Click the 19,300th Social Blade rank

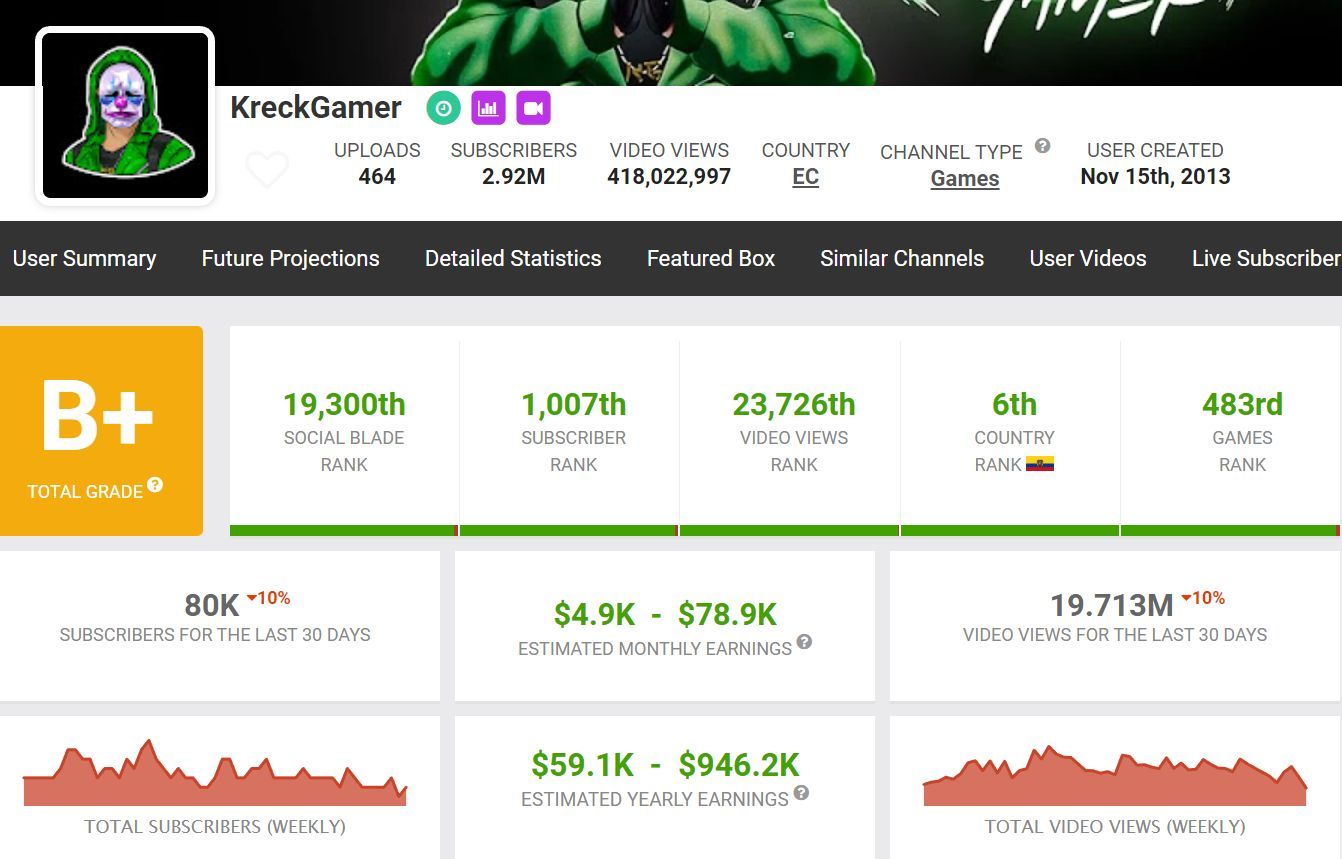[x=344, y=404]
